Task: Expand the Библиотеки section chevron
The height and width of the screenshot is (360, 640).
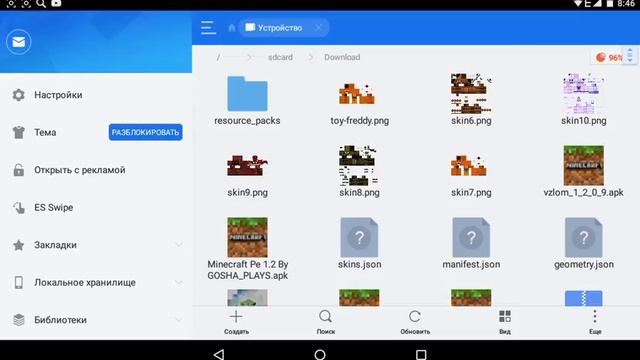Action: point(178,320)
